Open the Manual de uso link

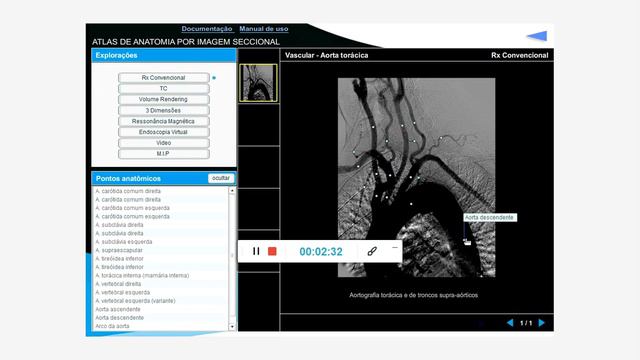tap(264, 29)
